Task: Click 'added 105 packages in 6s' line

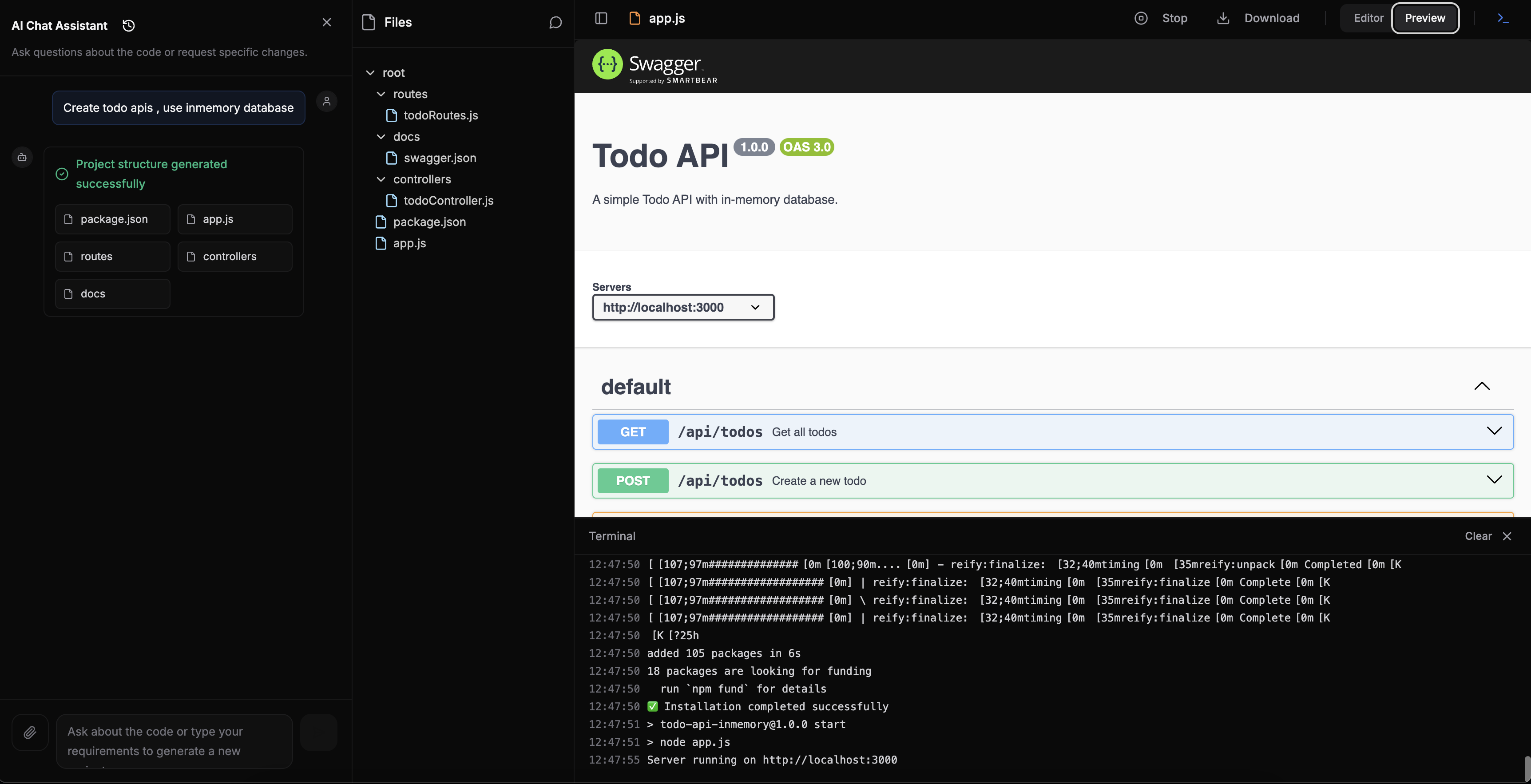Action: (723, 653)
